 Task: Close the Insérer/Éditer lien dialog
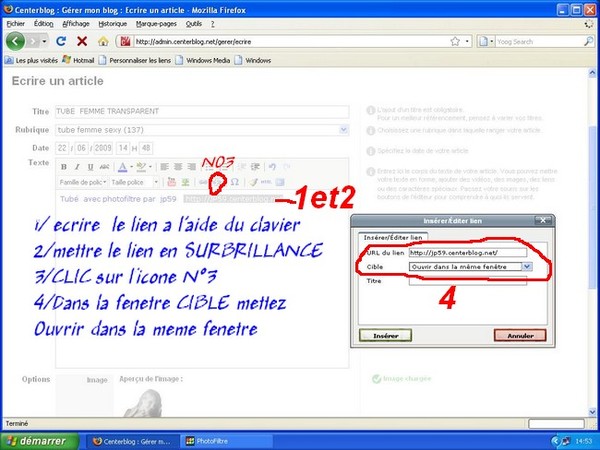[x=543, y=220]
